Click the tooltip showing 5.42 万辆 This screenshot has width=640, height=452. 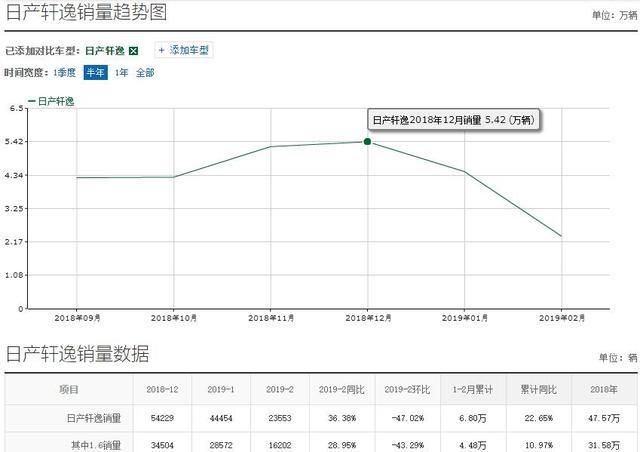click(453, 120)
